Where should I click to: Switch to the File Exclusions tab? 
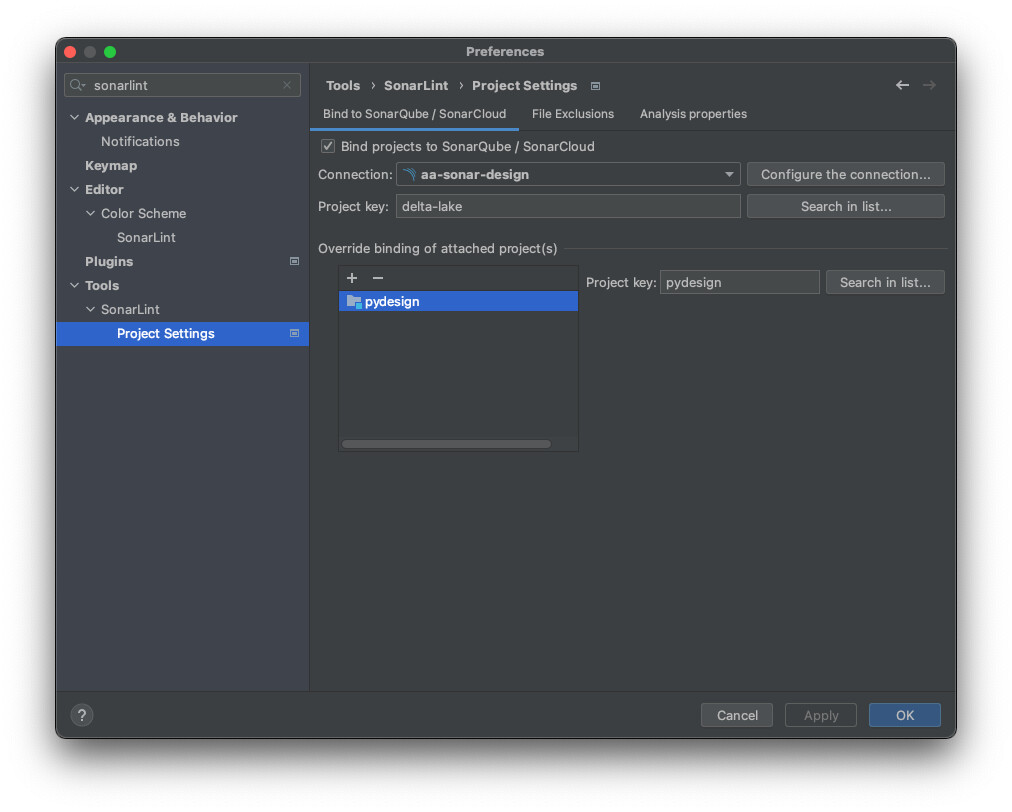pos(572,114)
